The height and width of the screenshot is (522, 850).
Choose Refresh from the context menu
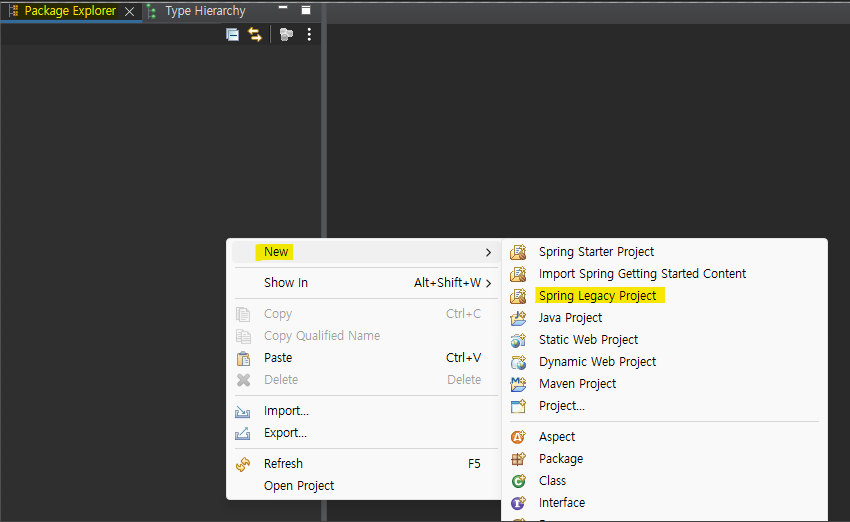(x=364, y=464)
